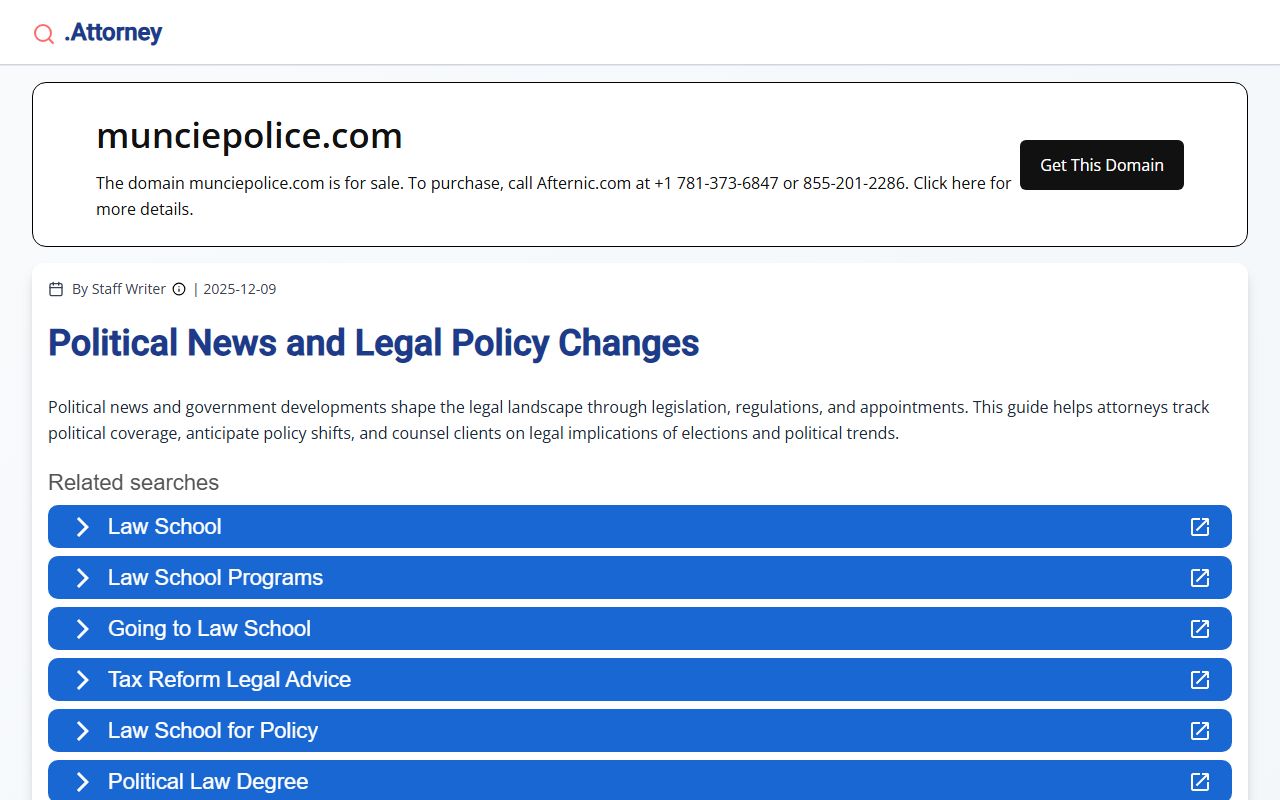Open the Law School related search
Image resolution: width=1280 pixels, height=800 pixels.
640,527
